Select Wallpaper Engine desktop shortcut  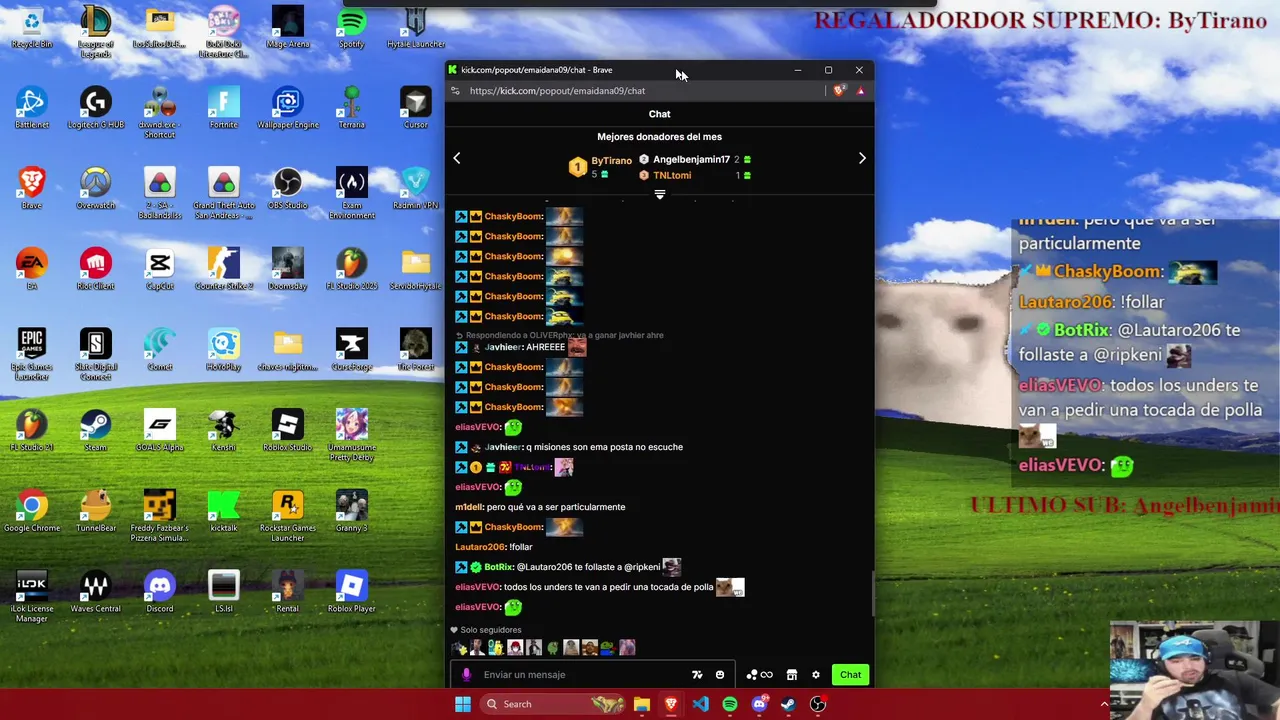(x=288, y=109)
